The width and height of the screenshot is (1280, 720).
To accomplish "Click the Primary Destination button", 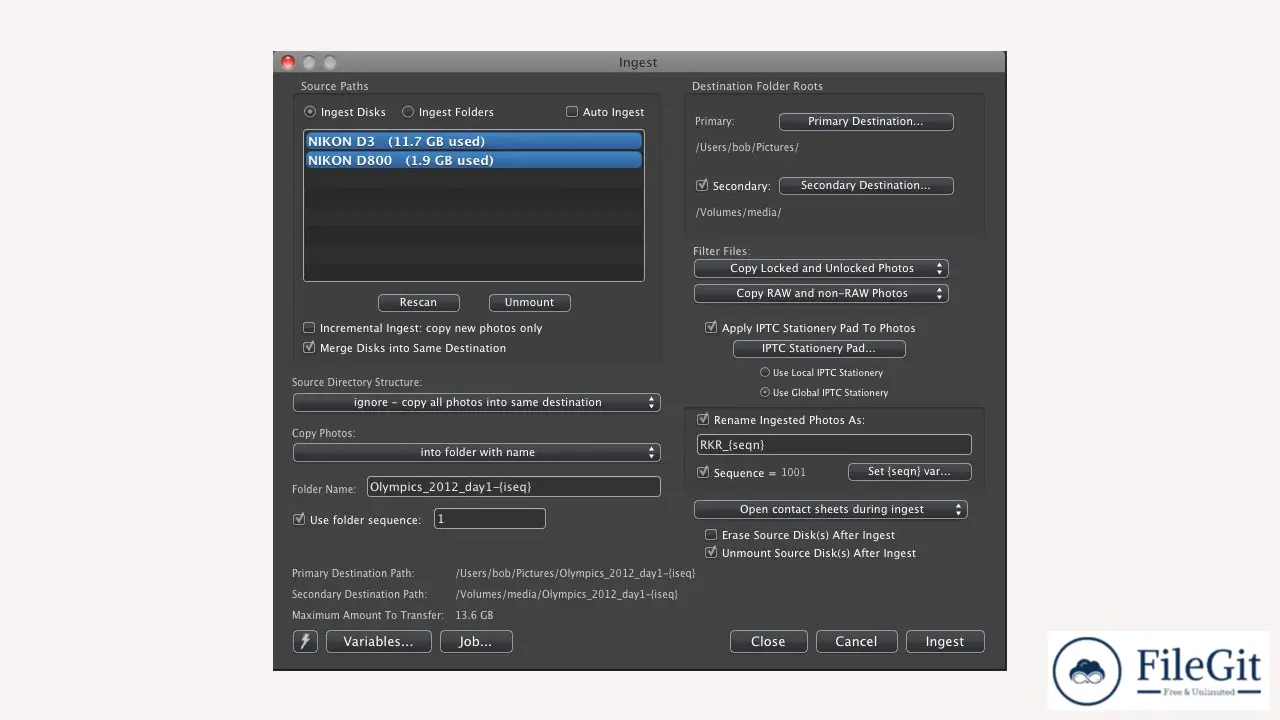I will click(x=866, y=121).
